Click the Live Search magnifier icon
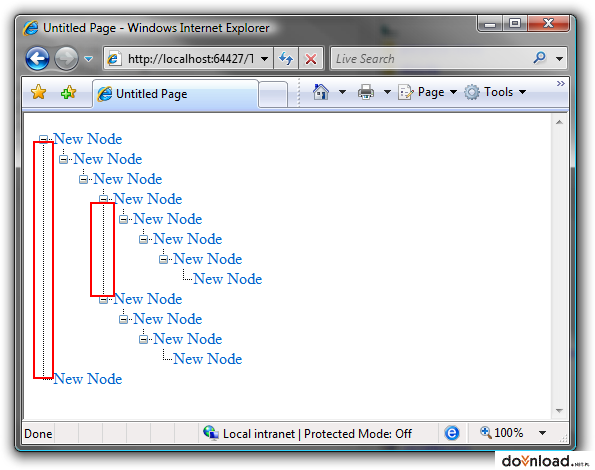The image size is (595, 470). 539,58
